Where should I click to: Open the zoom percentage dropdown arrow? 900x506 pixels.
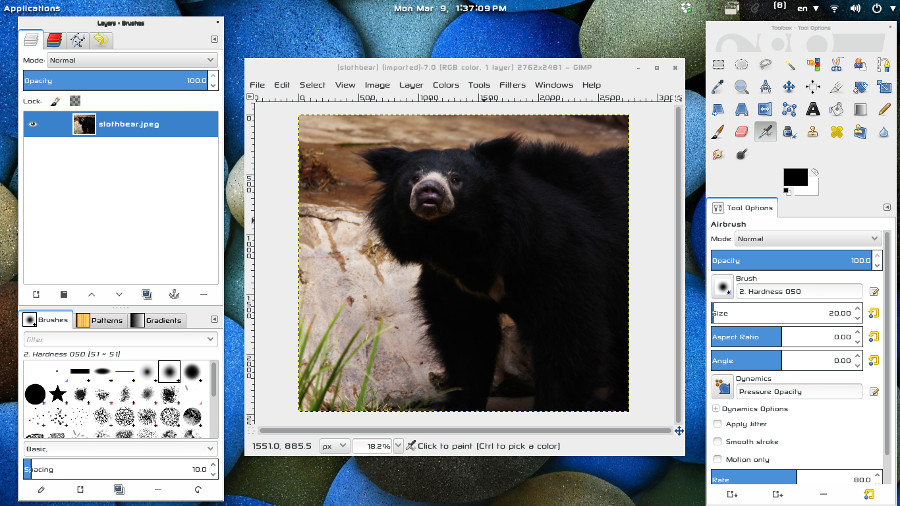[x=398, y=446]
